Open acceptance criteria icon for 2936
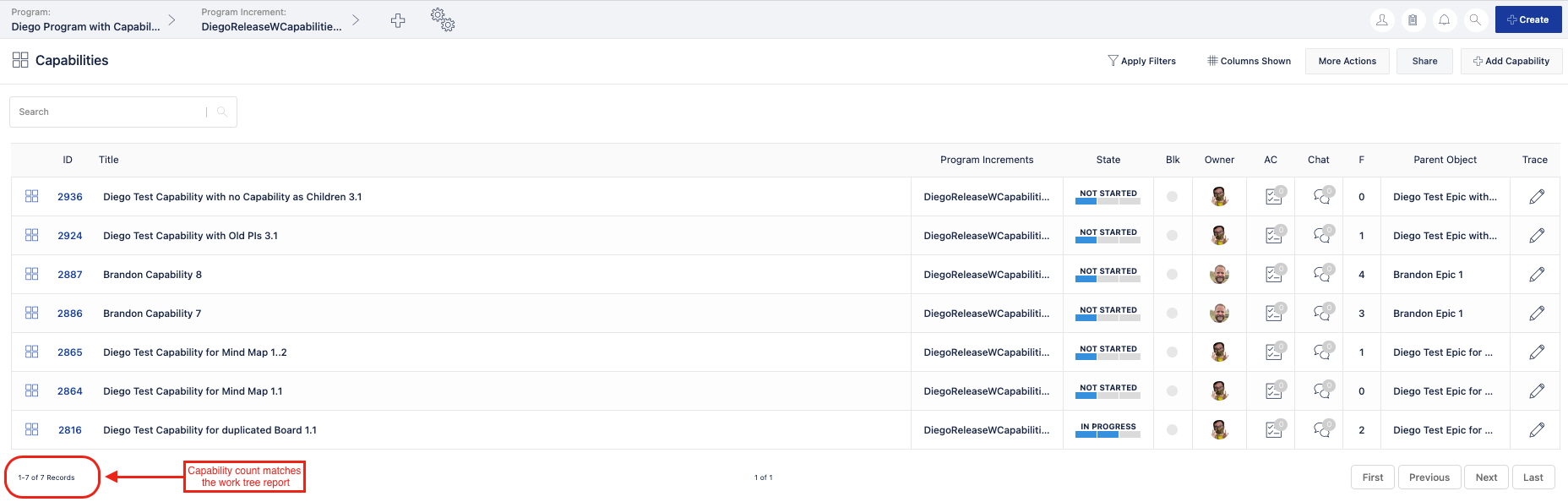 (1275, 195)
